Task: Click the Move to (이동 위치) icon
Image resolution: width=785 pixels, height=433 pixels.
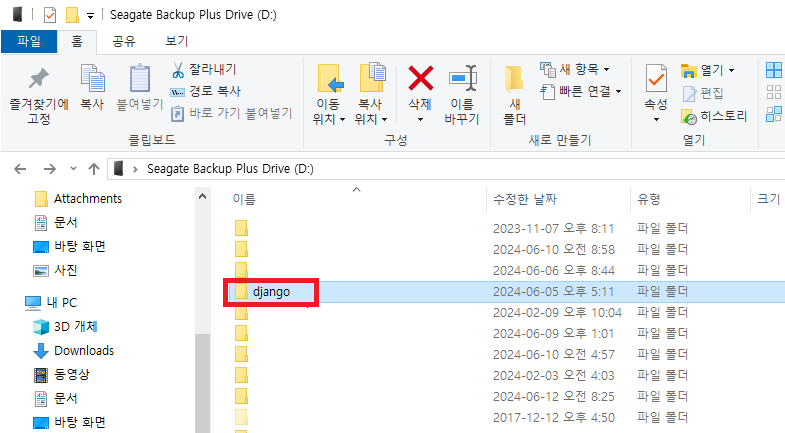Action: [x=329, y=79]
